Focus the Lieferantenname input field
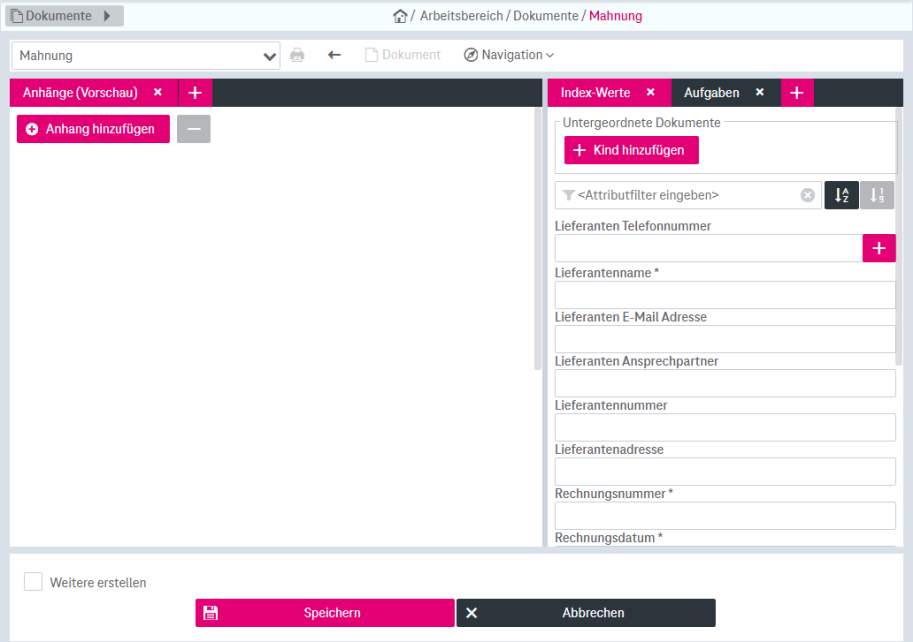Screen dimensions: 913x642 pyautogui.click(x=725, y=295)
